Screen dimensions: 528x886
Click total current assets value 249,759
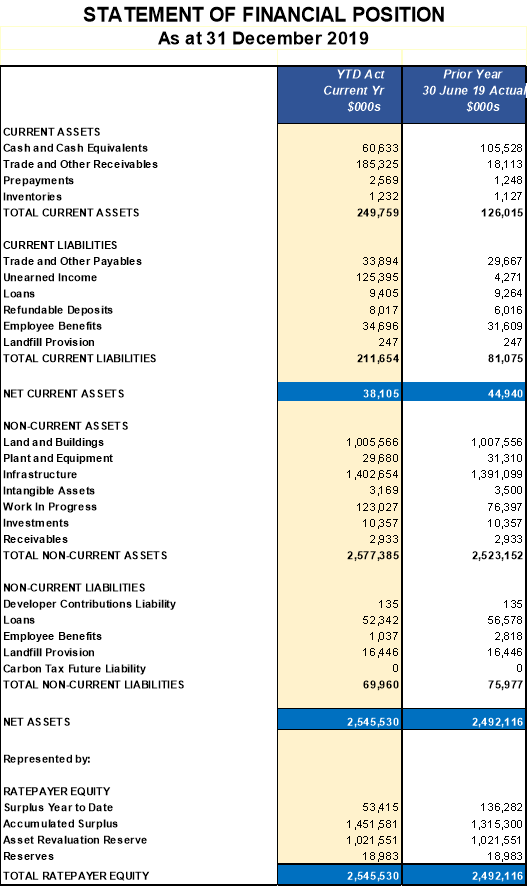click(378, 213)
